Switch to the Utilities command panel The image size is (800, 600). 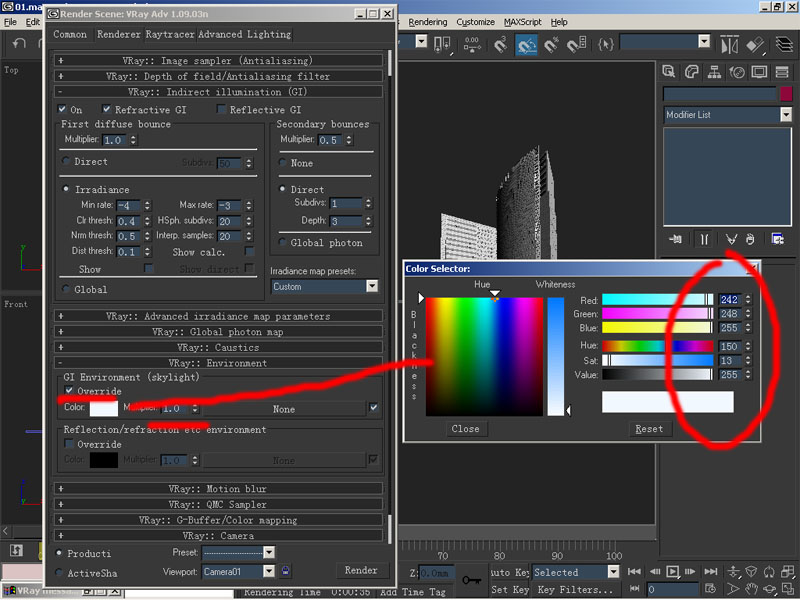[x=782, y=72]
